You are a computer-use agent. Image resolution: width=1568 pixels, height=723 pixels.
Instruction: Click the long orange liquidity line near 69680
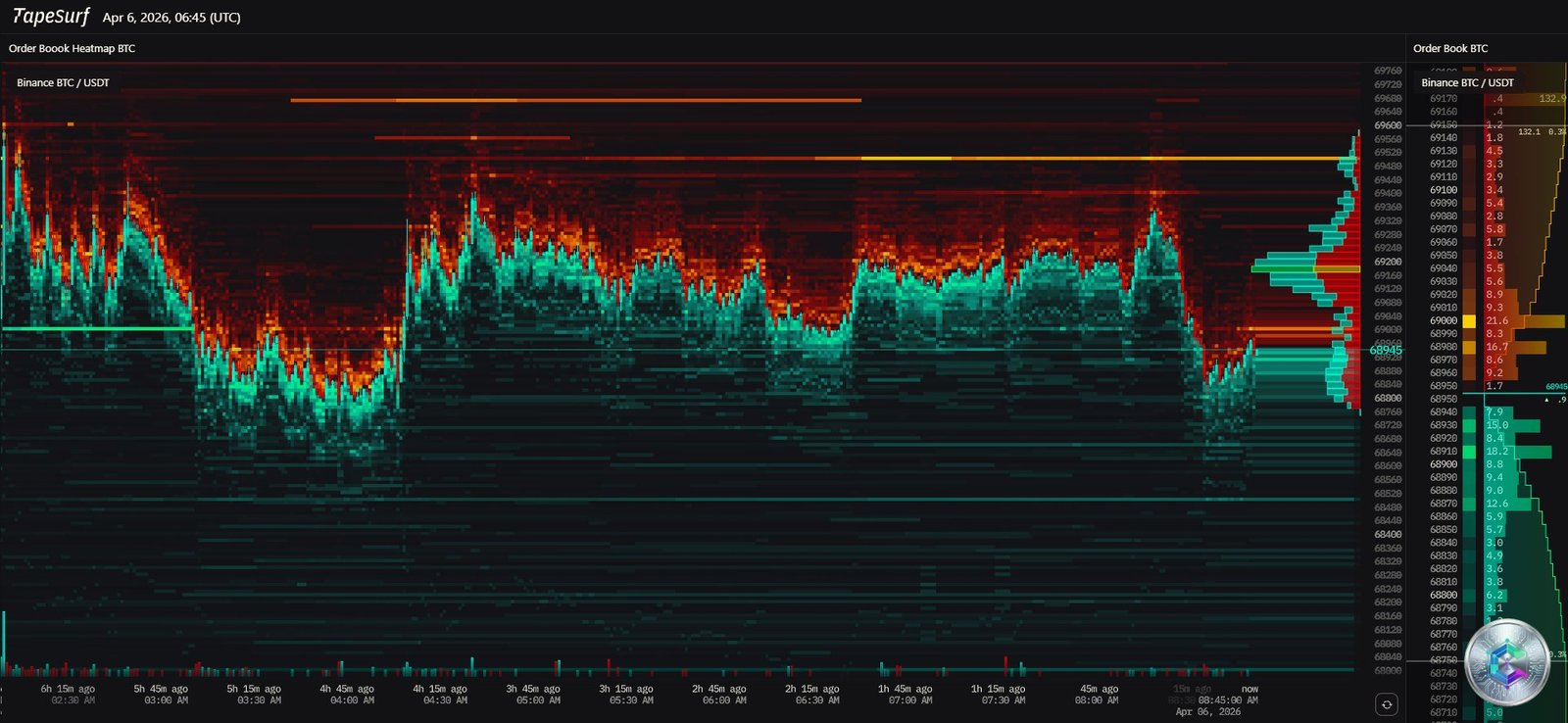pos(576,100)
